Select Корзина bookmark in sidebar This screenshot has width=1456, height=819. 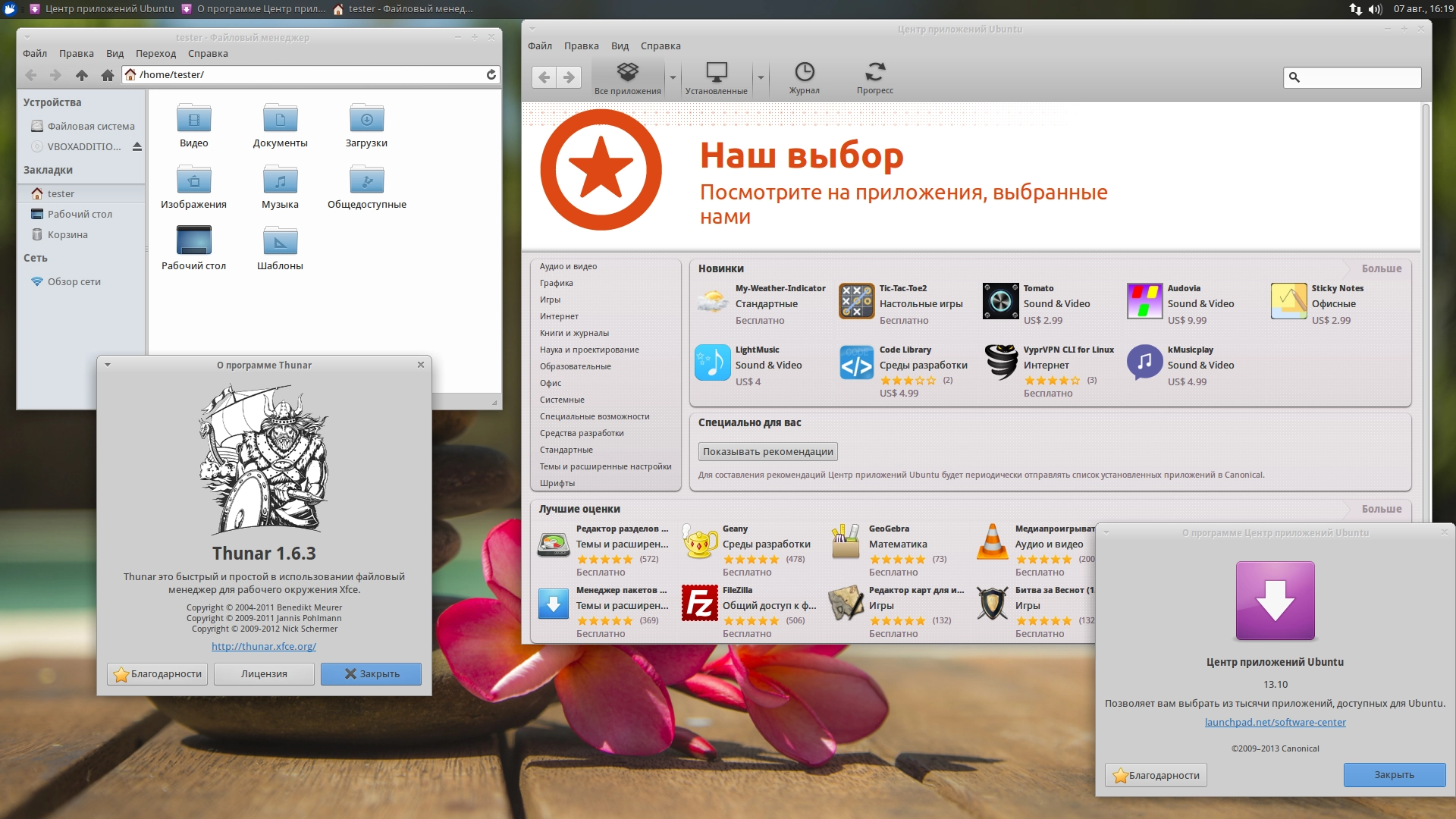tap(83, 235)
